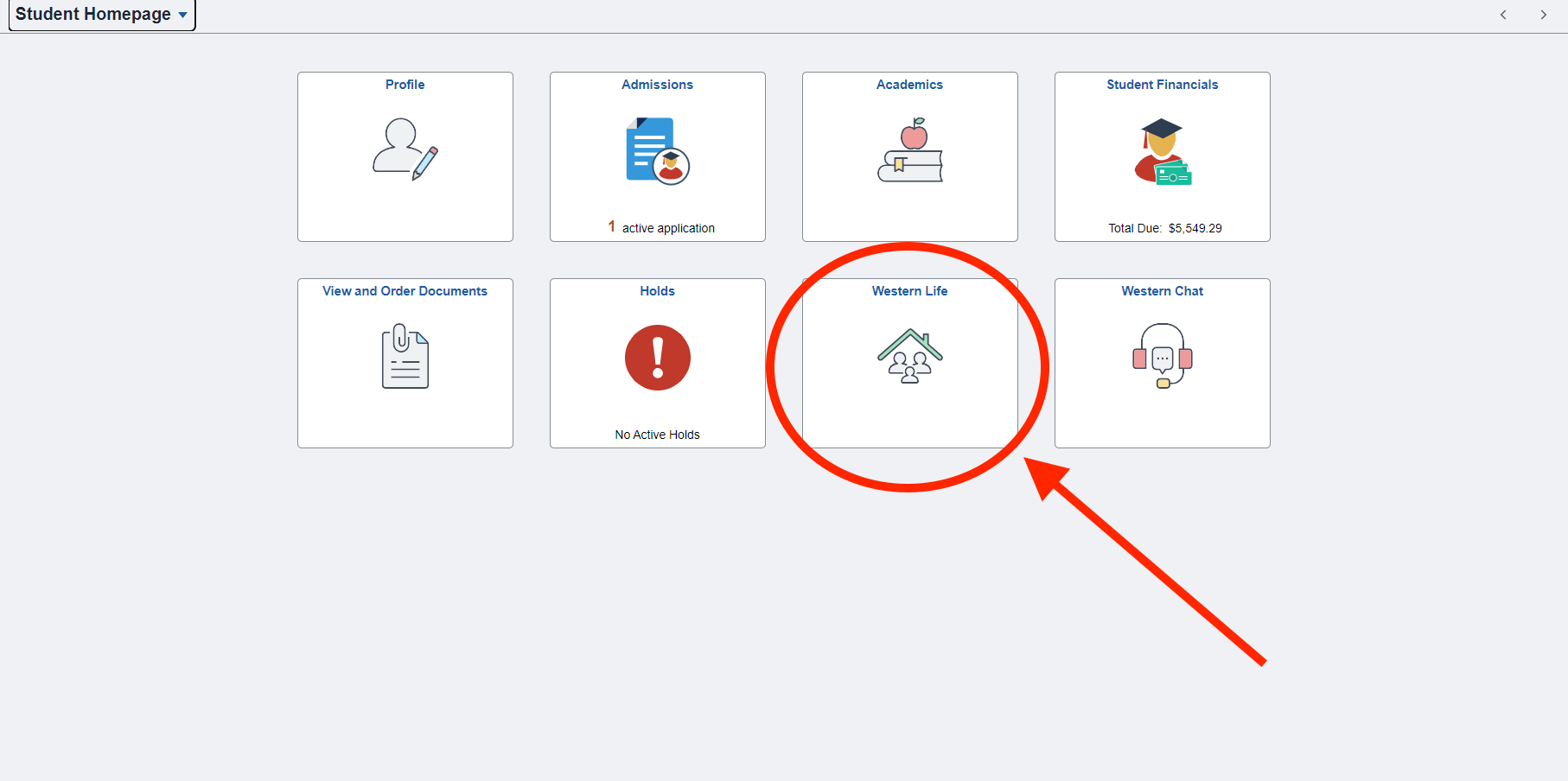Click the Western Chat headset icon
Screen dimensions: 1568x781
1163,356
